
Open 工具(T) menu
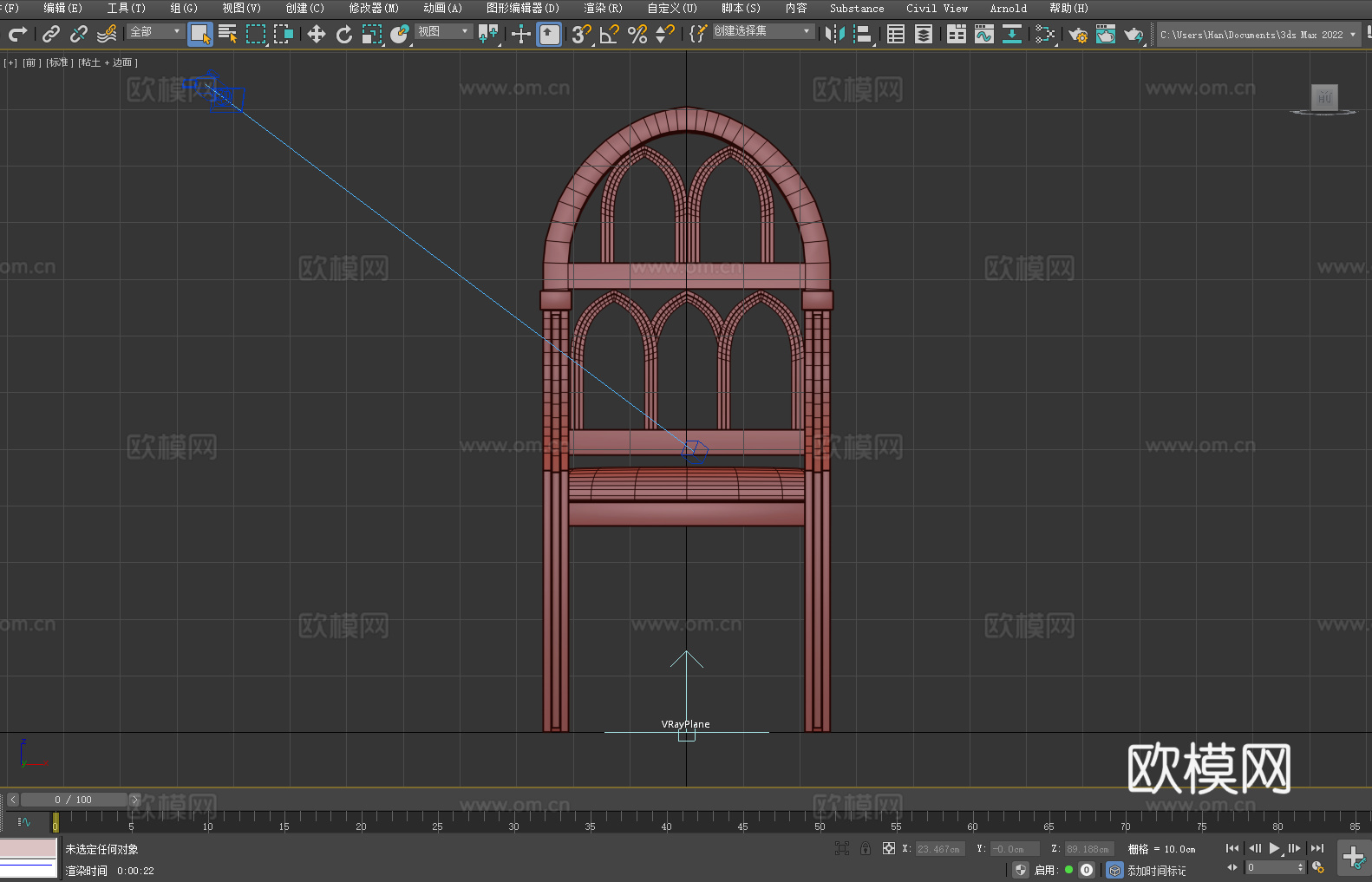click(126, 8)
